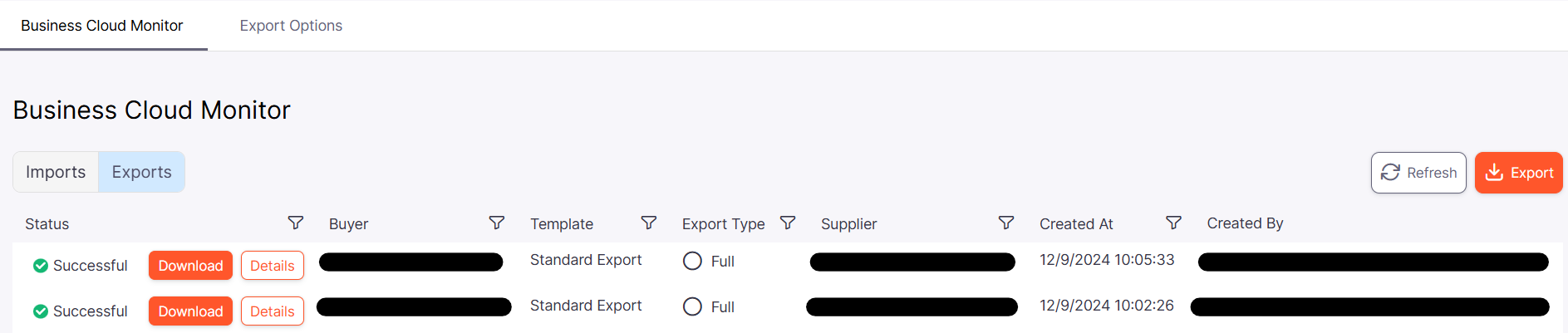Open Details for the second export row
The height and width of the screenshot is (333, 1568).
(x=273, y=311)
